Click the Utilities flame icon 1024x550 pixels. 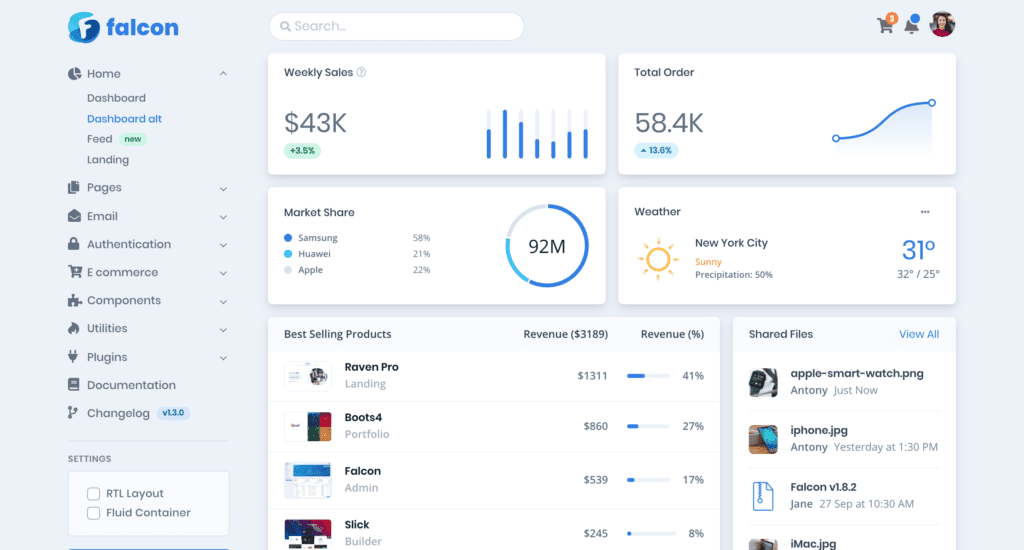click(x=74, y=328)
